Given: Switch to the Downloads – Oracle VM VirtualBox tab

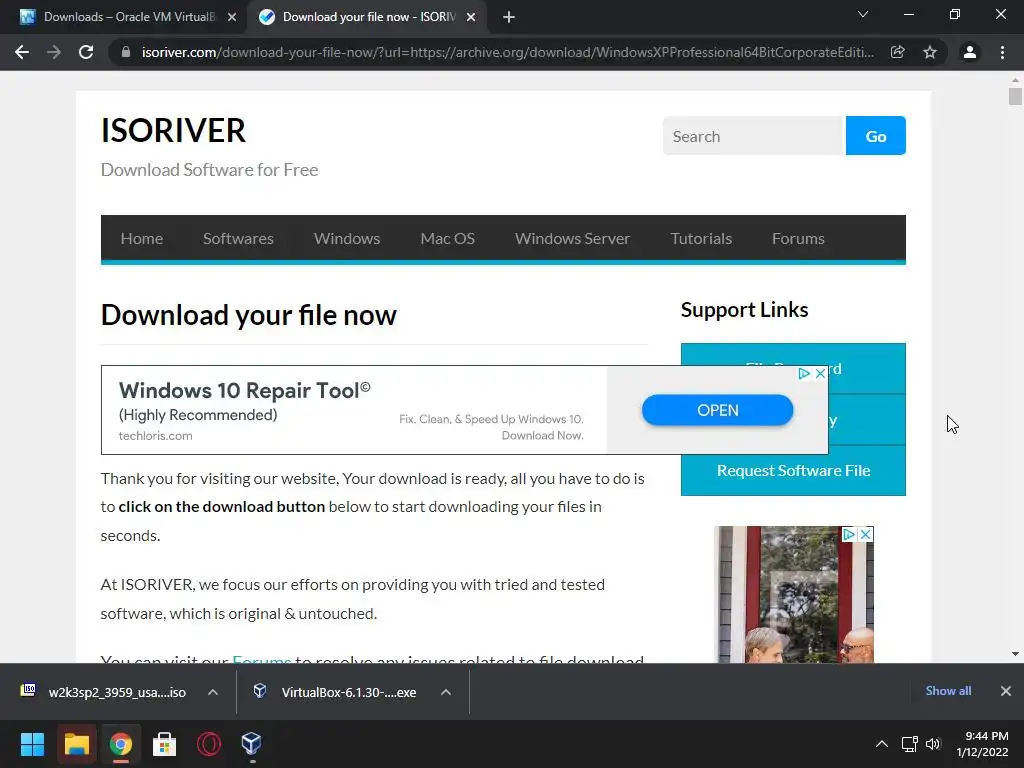Looking at the screenshot, I should pyautogui.click(x=129, y=17).
